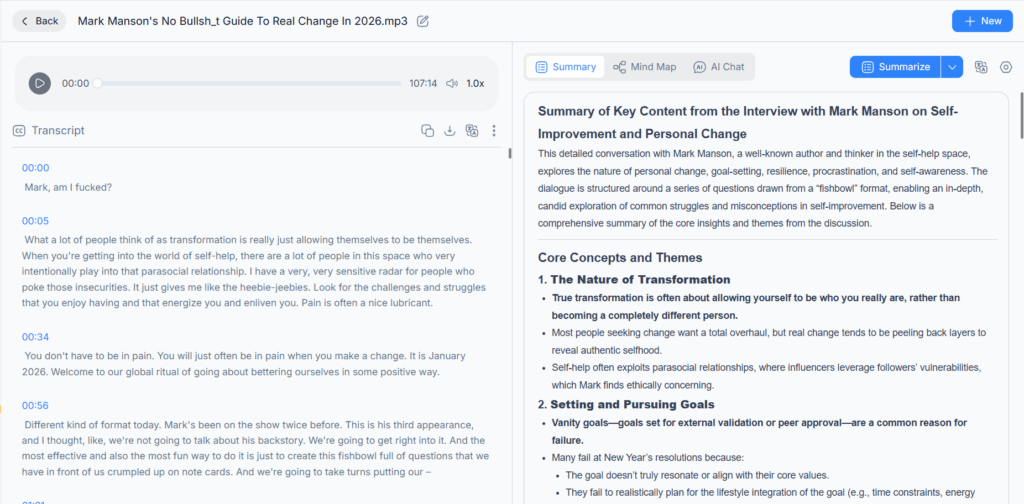Image resolution: width=1024 pixels, height=504 pixels.
Task: Open summary settings hexagon icon
Action: (x=1006, y=67)
